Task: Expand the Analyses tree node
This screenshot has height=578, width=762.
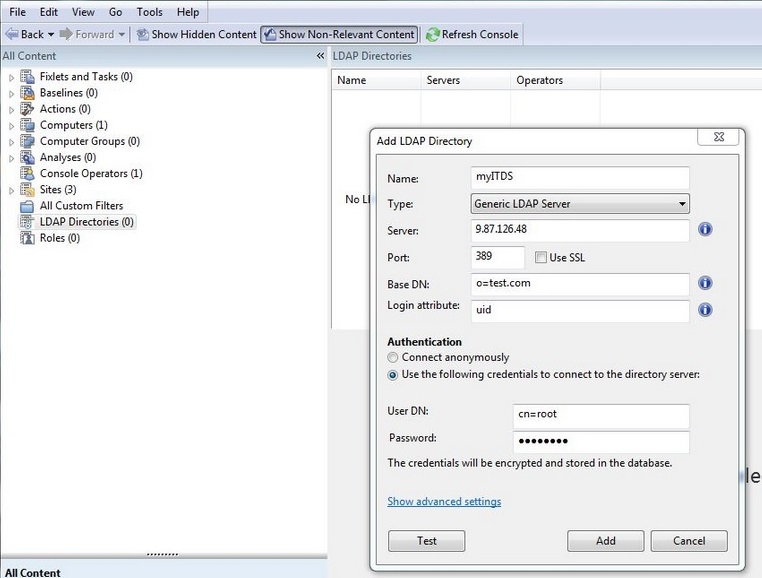Action: [11, 158]
